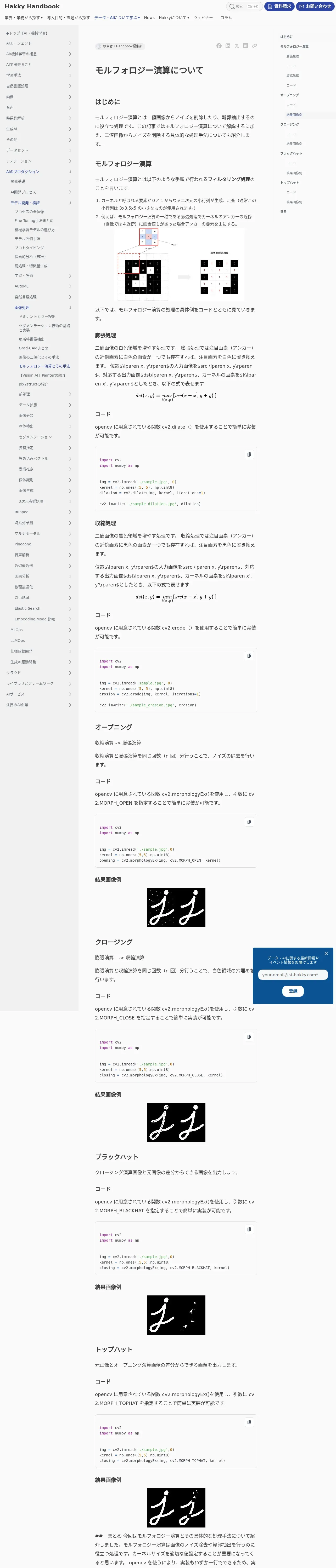Copy the MORPH_OPEN code block
Image resolution: width=336 pixels, height=1568 pixels.
point(249,822)
